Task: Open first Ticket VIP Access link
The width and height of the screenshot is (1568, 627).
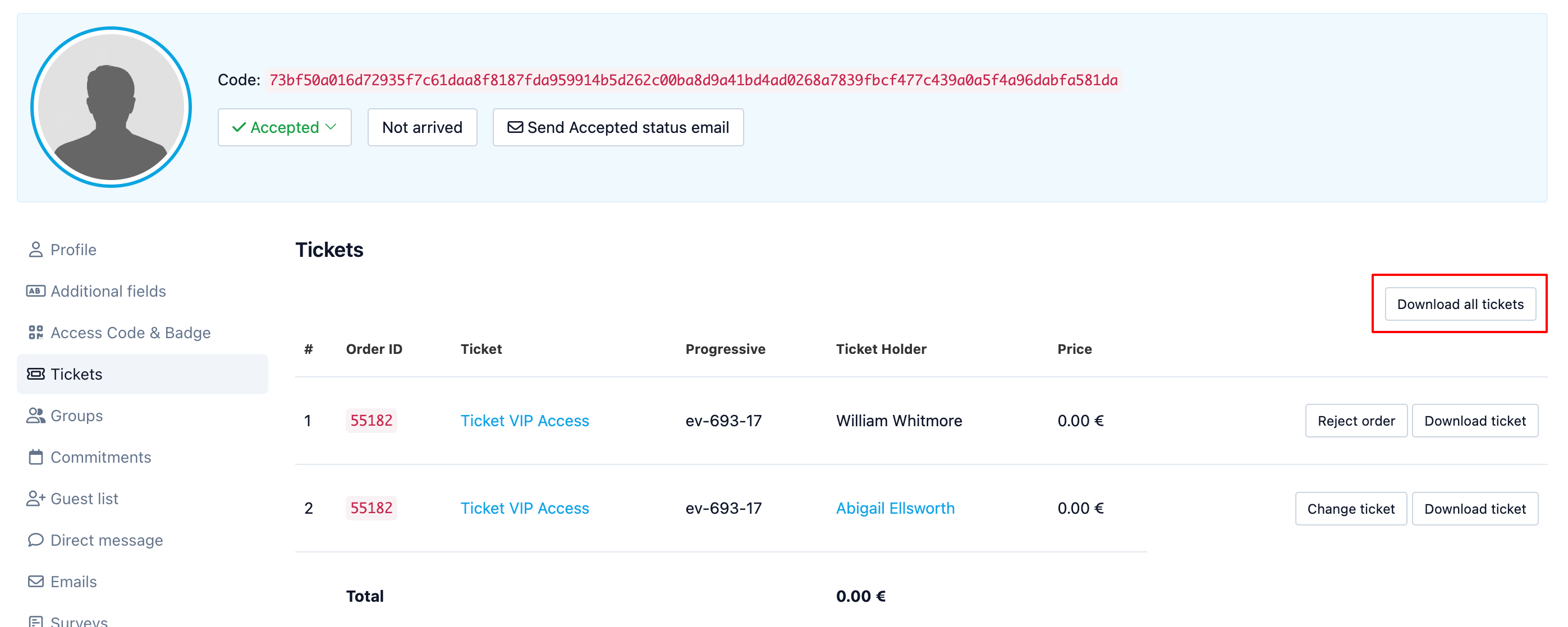Action: click(524, 421)
